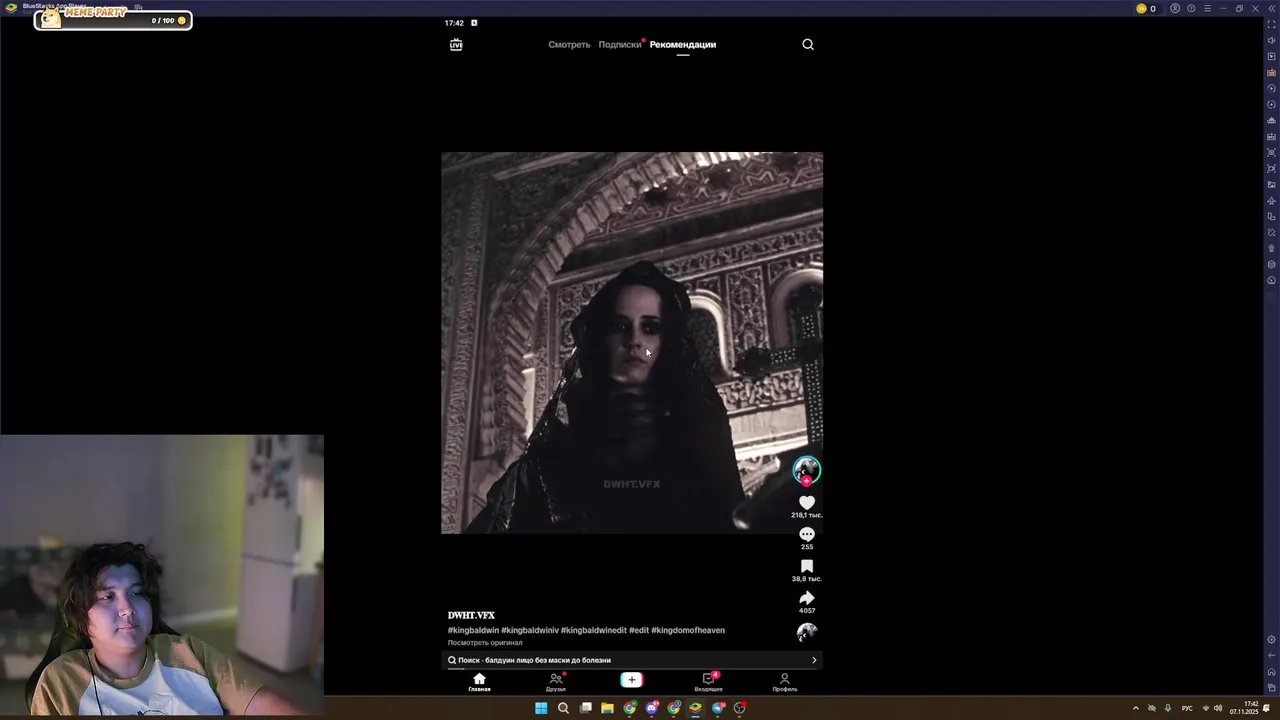
Task: Open BlueStacks hamburger menu
Action: 1207,8
